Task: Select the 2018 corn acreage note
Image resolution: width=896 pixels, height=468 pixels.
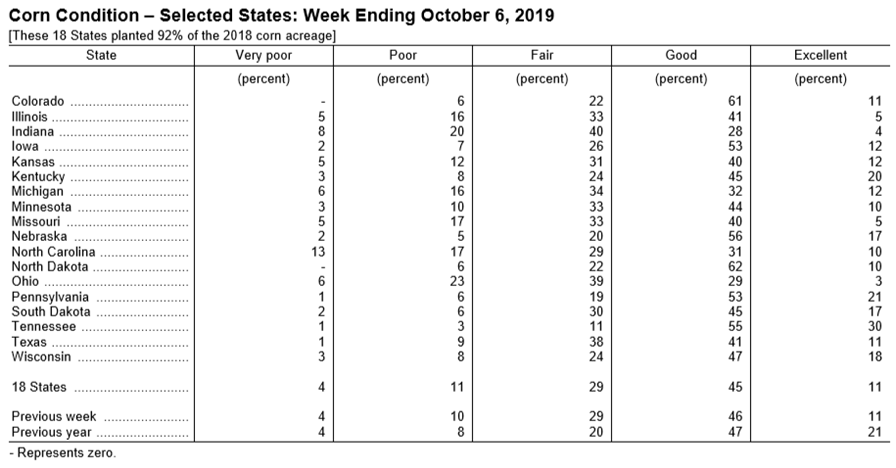Action: pyautogui.click(x=172, y=35)
